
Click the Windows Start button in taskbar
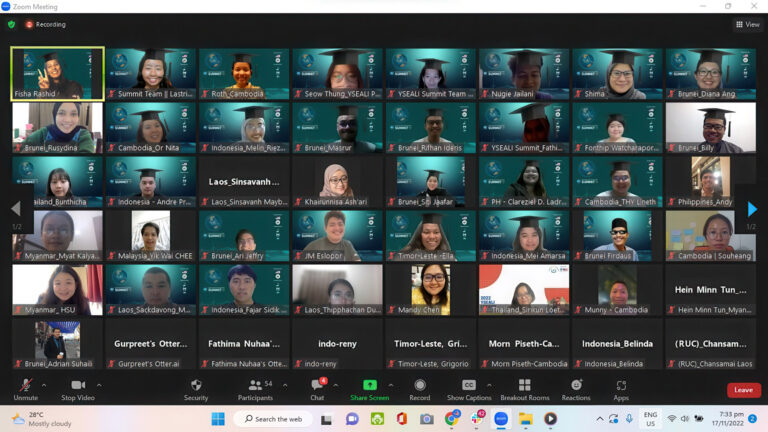pyautogui.click(x=217, y=419)
